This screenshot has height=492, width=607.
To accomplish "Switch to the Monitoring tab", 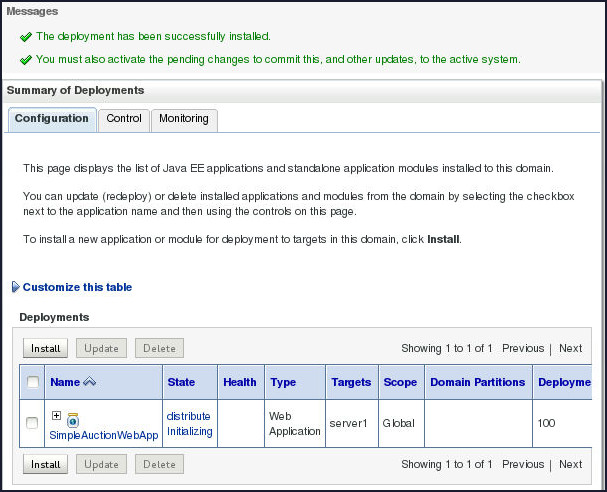I will 184,119.
